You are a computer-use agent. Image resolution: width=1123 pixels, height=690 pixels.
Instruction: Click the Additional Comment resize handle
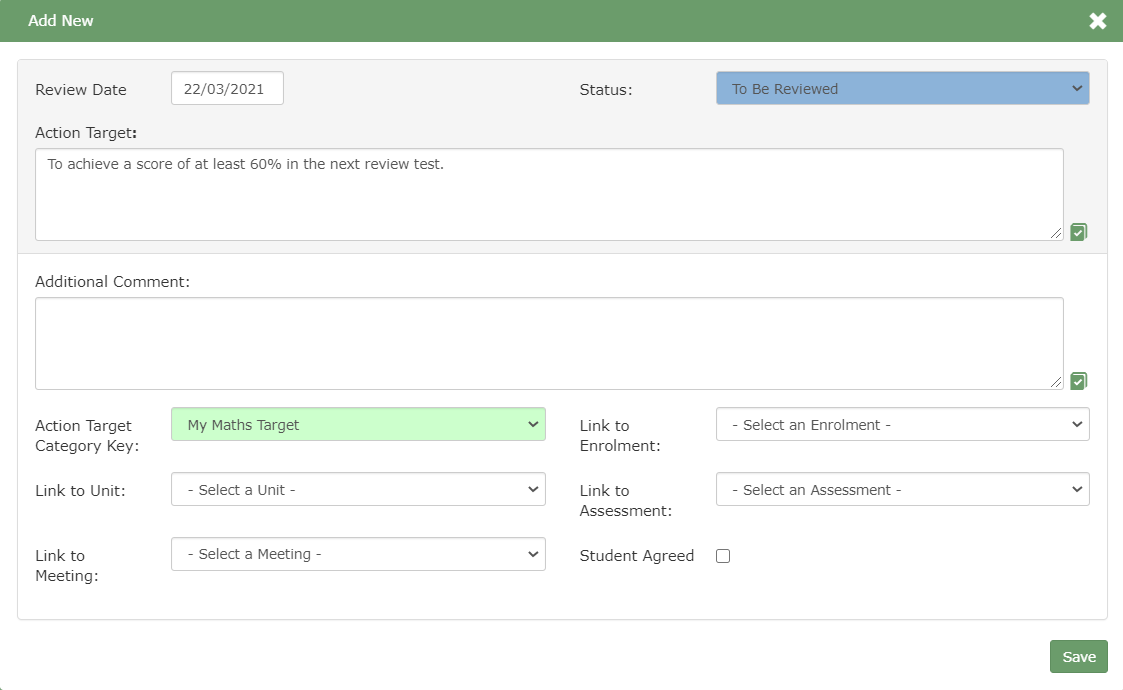tap(1056, 382)
